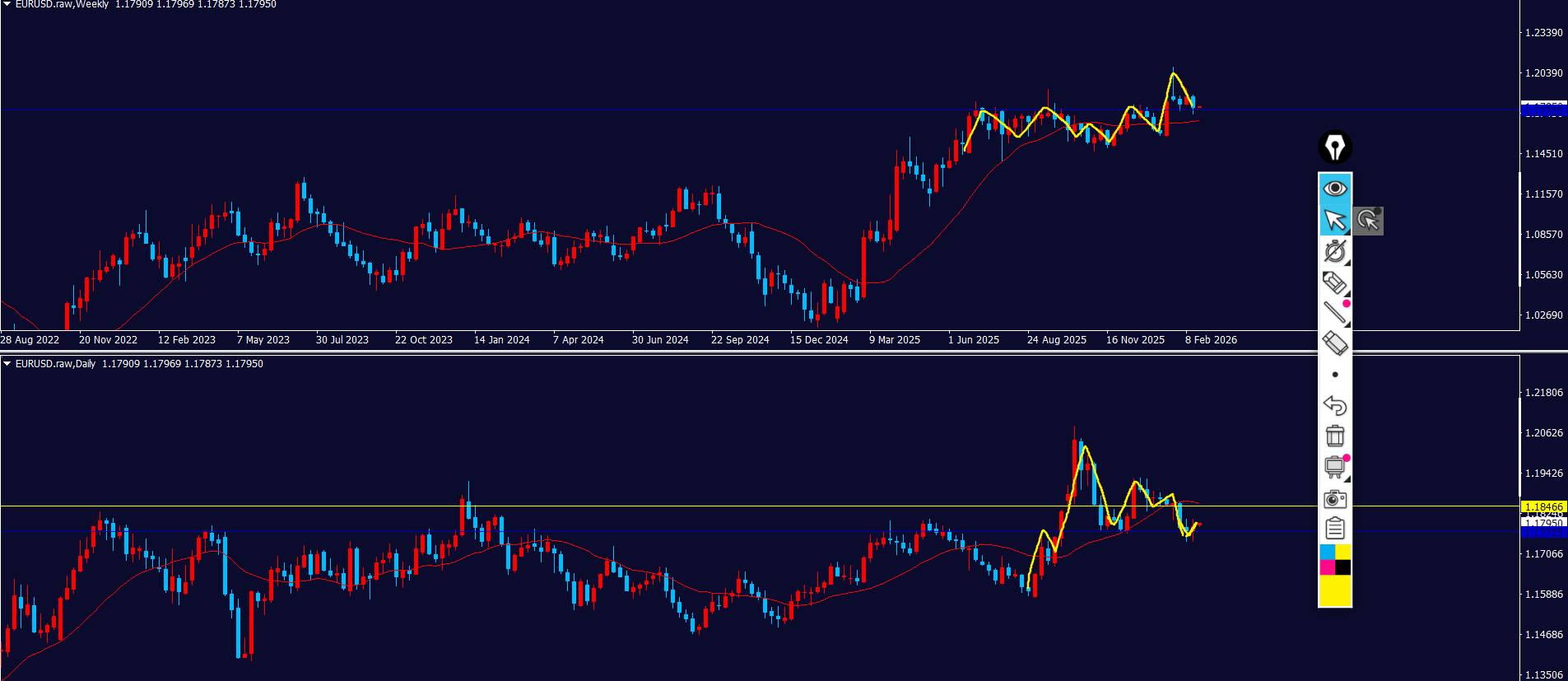Viewport: 1568px width, 681px height.
Task: Open the clipboard notes icon
Action: [x=1334, y=529]
